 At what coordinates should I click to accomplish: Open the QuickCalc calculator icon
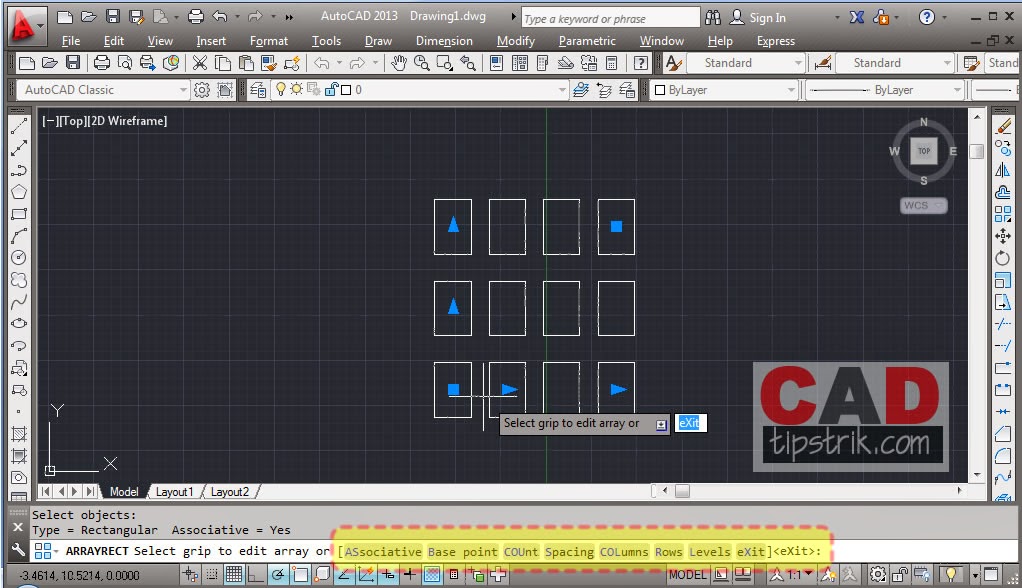(611, 63)
